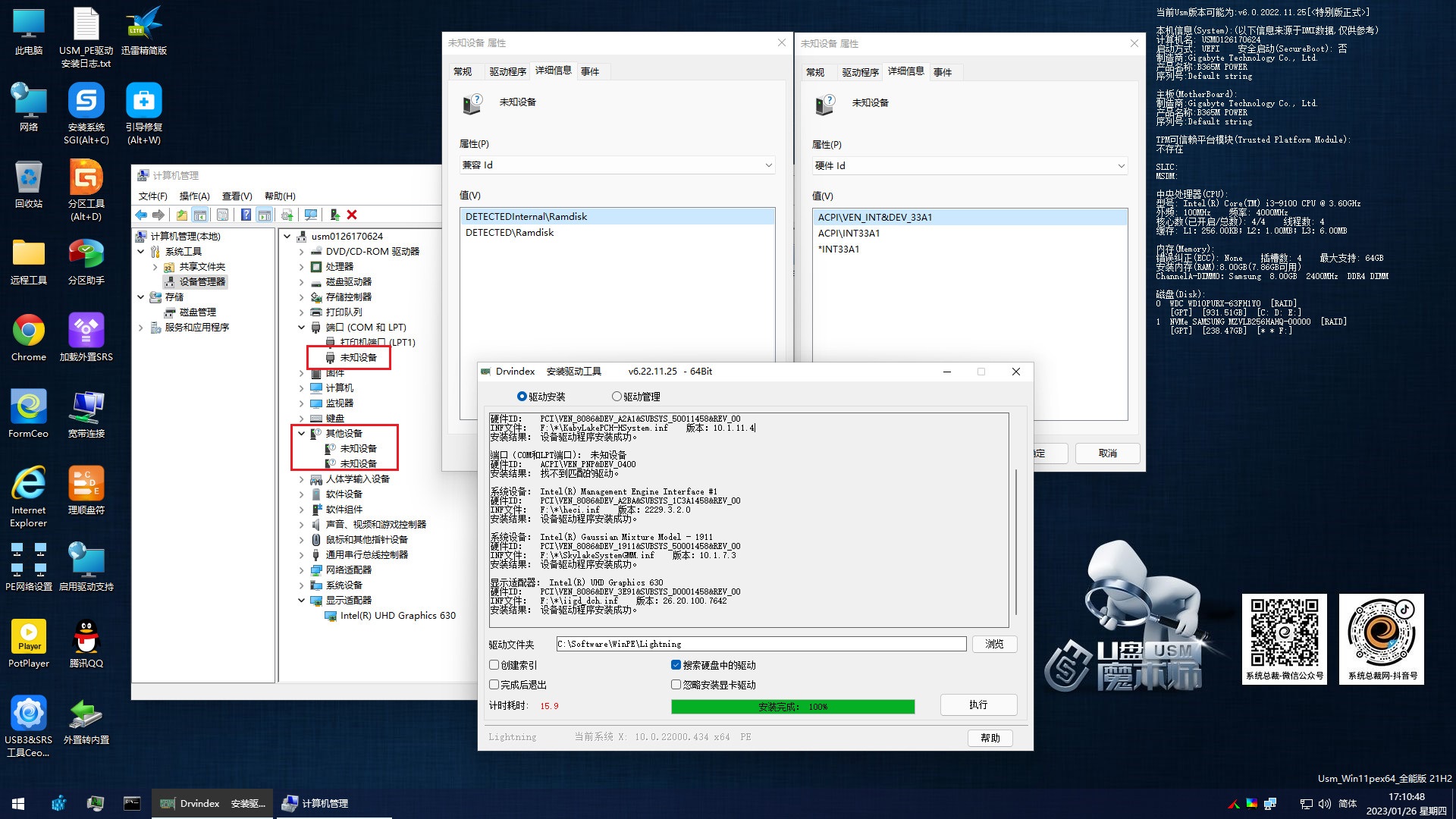Expand 服务和应用程序 in left tree
Image resolution: width=1456 pixels, height=819 pixels.
(x=141, y=327)
